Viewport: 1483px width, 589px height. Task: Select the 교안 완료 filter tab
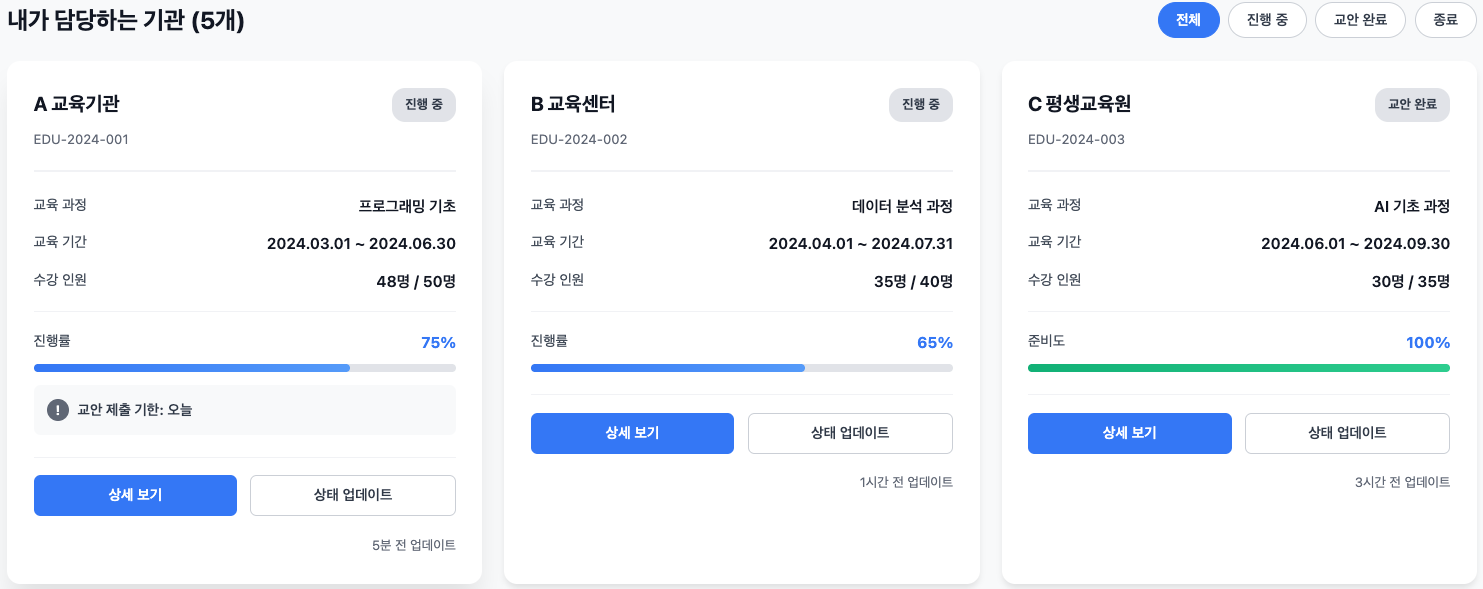pyautogui.click(x=1360, y=19)
